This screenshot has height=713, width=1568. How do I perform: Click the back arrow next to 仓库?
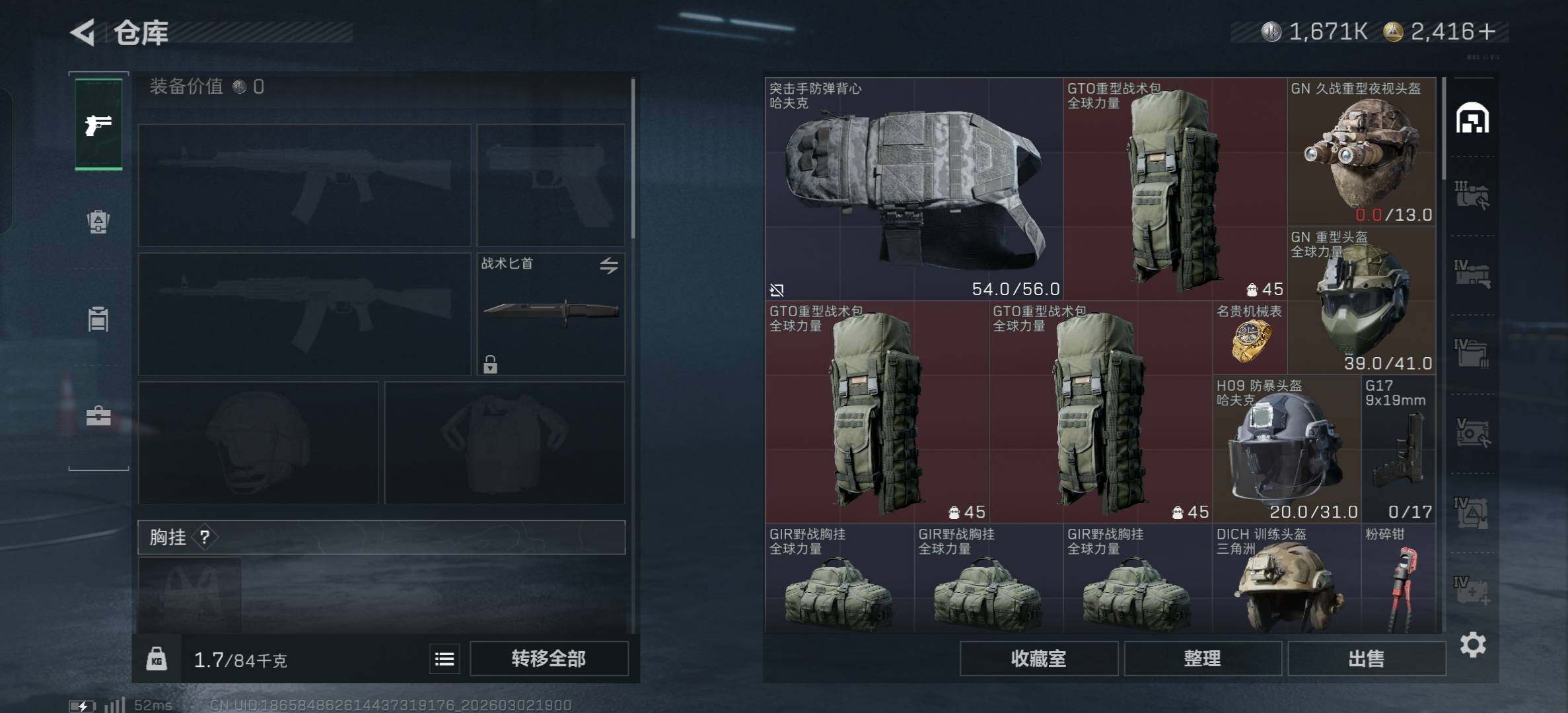84,32
